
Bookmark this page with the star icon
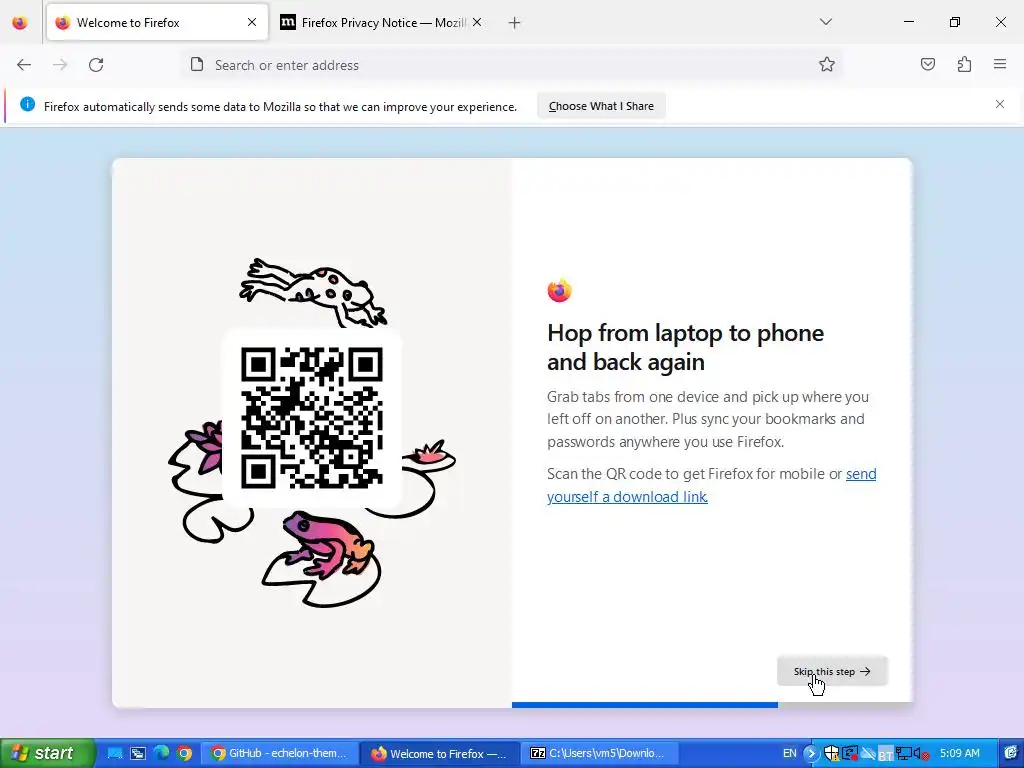coord(827,65)
